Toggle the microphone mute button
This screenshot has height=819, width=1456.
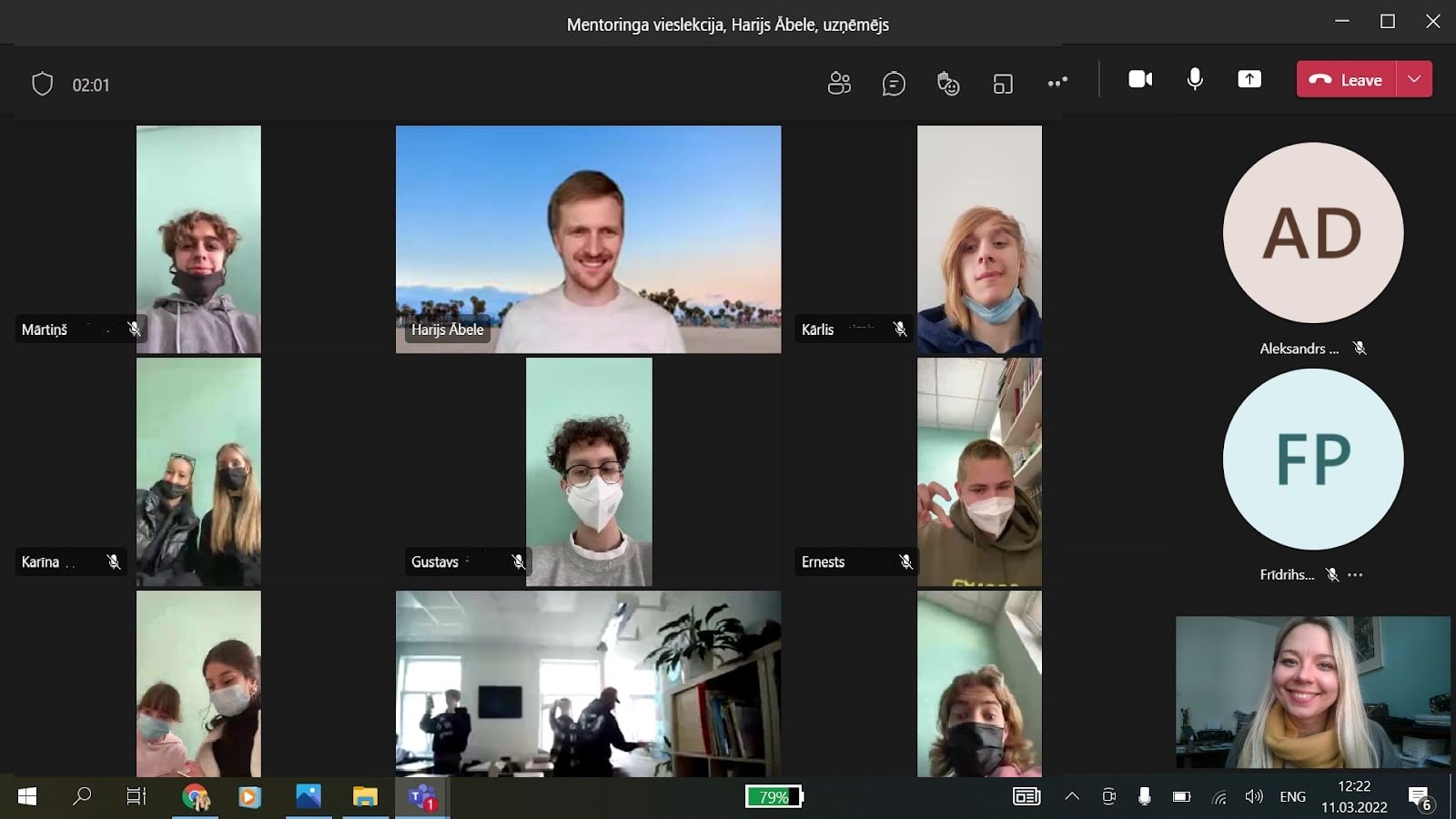coord(1195,79)
